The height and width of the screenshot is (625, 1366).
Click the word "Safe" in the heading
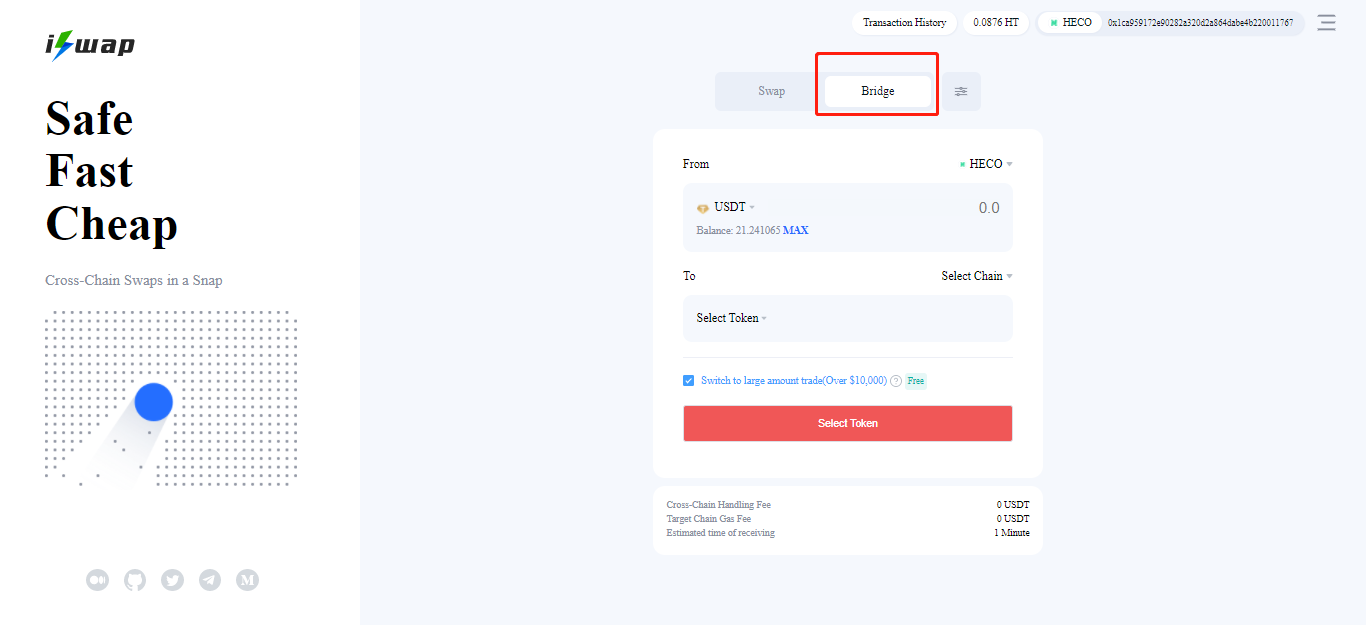point(89,118)
